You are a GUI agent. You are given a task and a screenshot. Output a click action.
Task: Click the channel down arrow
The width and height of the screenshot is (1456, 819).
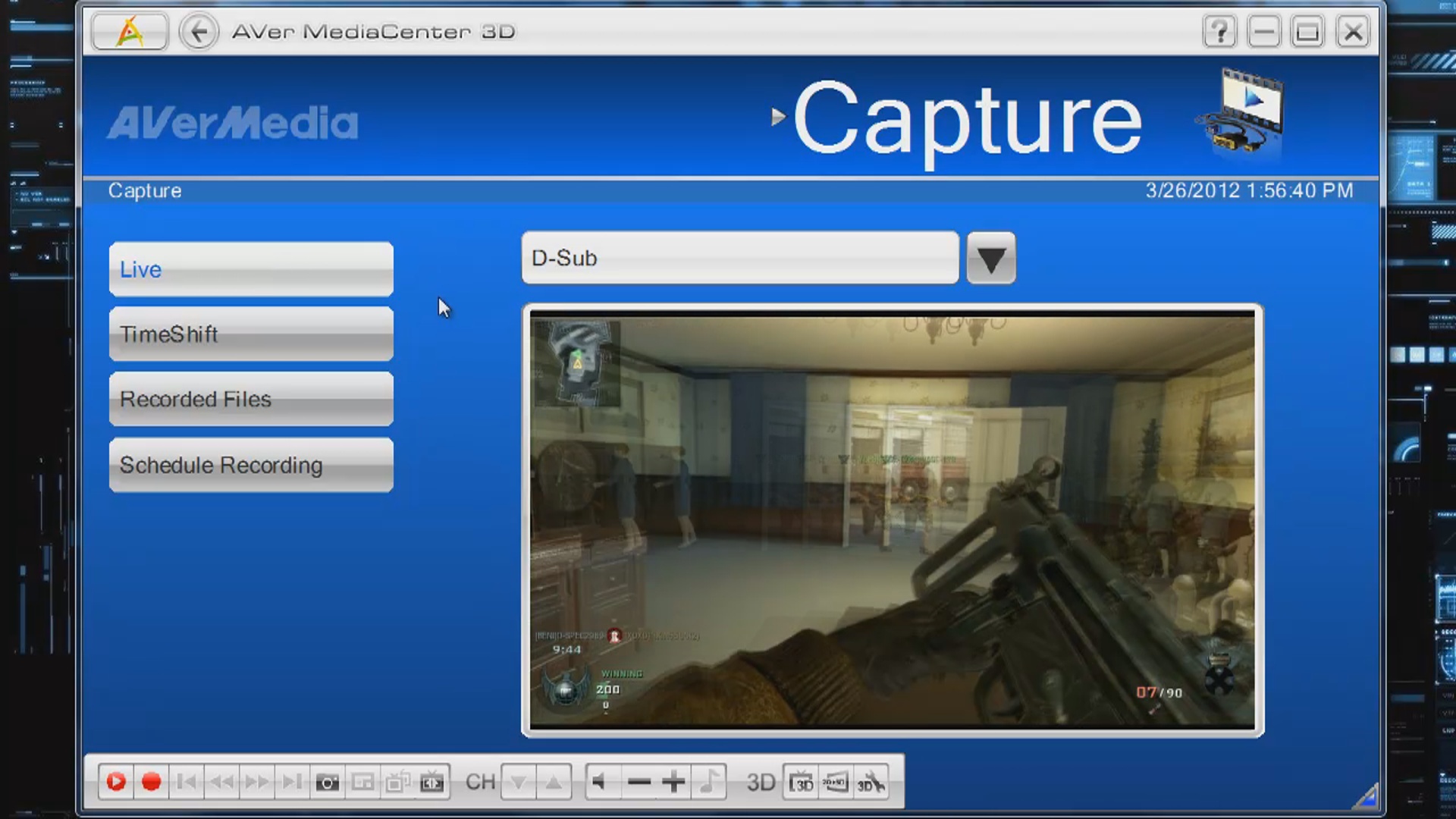tap(519, 782)
